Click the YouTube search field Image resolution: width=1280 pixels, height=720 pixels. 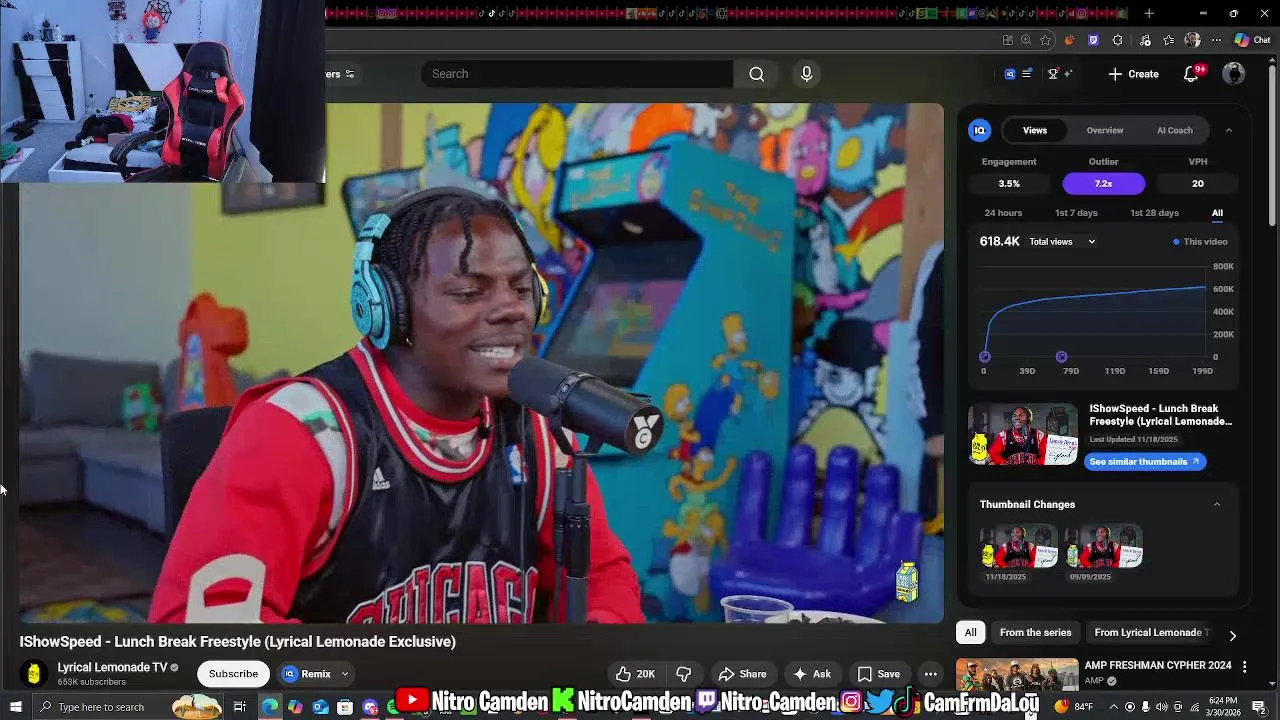(578, 74)
